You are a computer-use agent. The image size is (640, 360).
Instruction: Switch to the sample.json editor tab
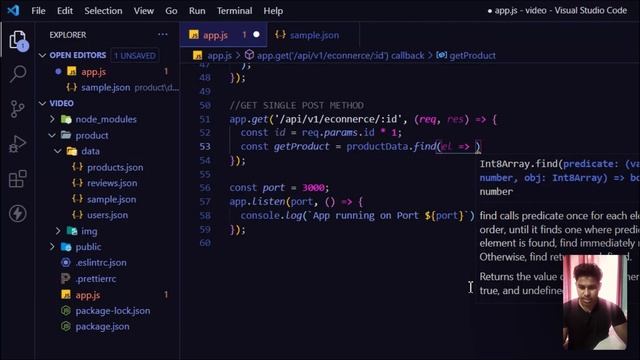(x=313, y=35)
